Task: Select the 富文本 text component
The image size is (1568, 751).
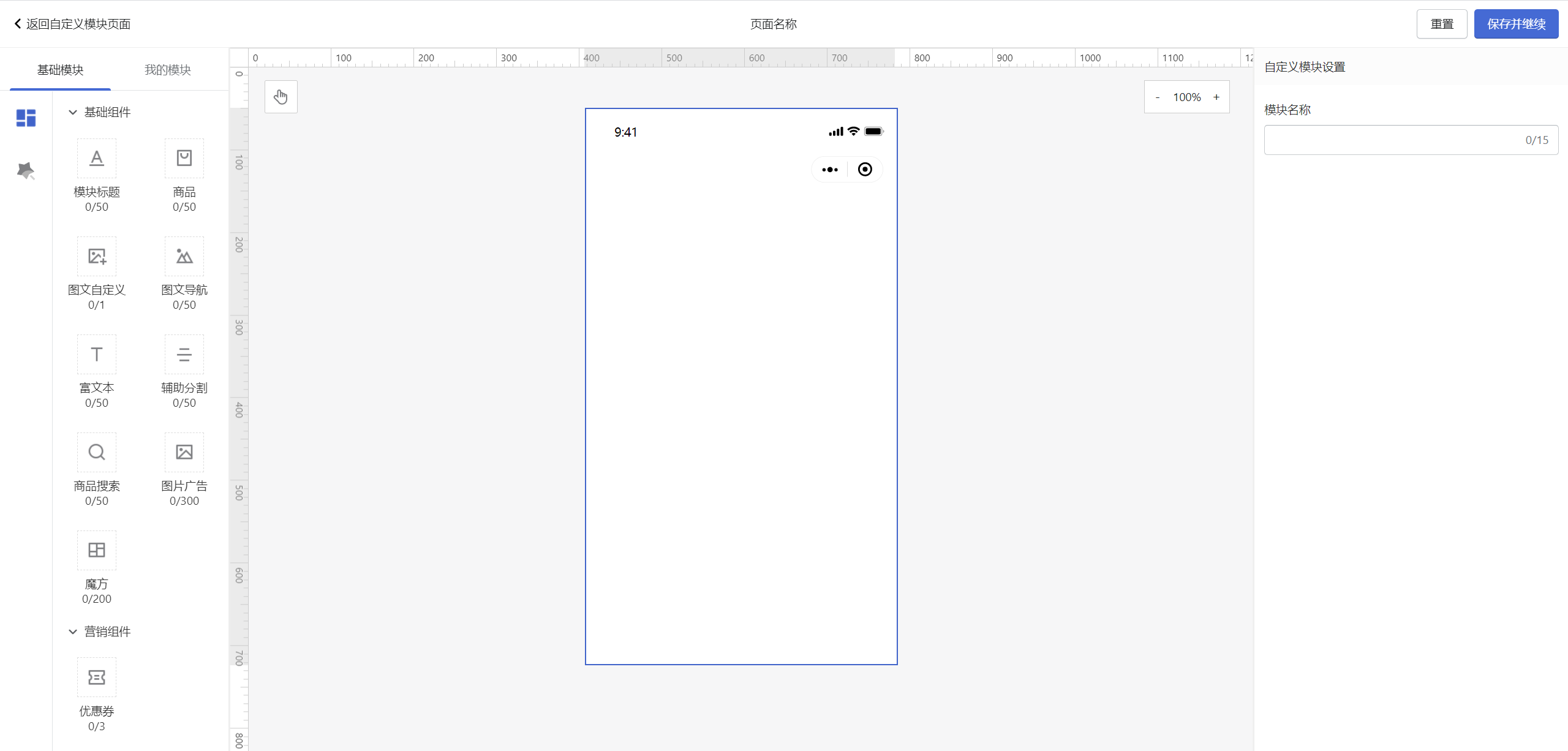Action: [97, 355]
